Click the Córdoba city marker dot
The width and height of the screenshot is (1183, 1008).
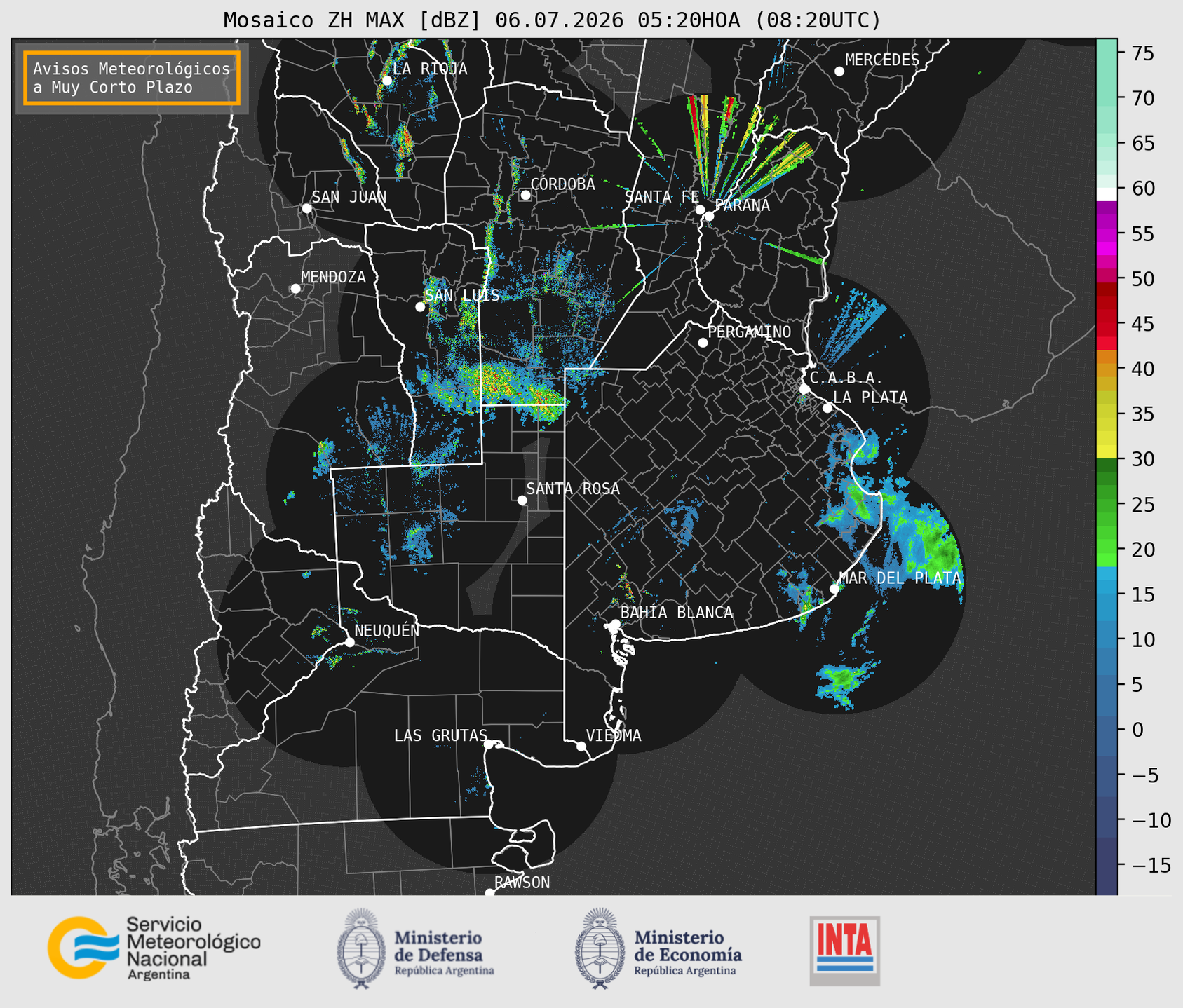point(525,195)
